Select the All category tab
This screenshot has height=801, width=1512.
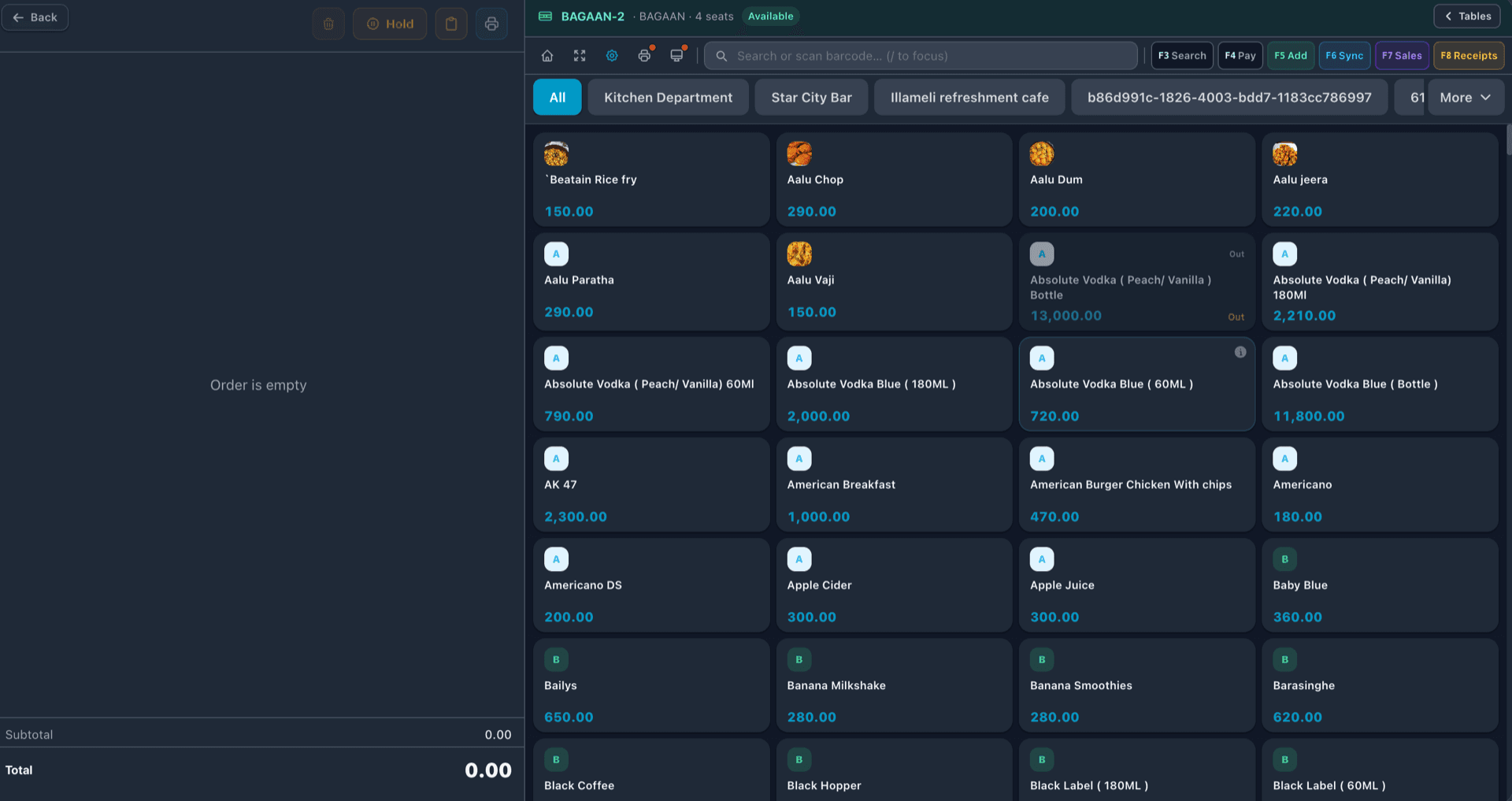click(558, 98)
